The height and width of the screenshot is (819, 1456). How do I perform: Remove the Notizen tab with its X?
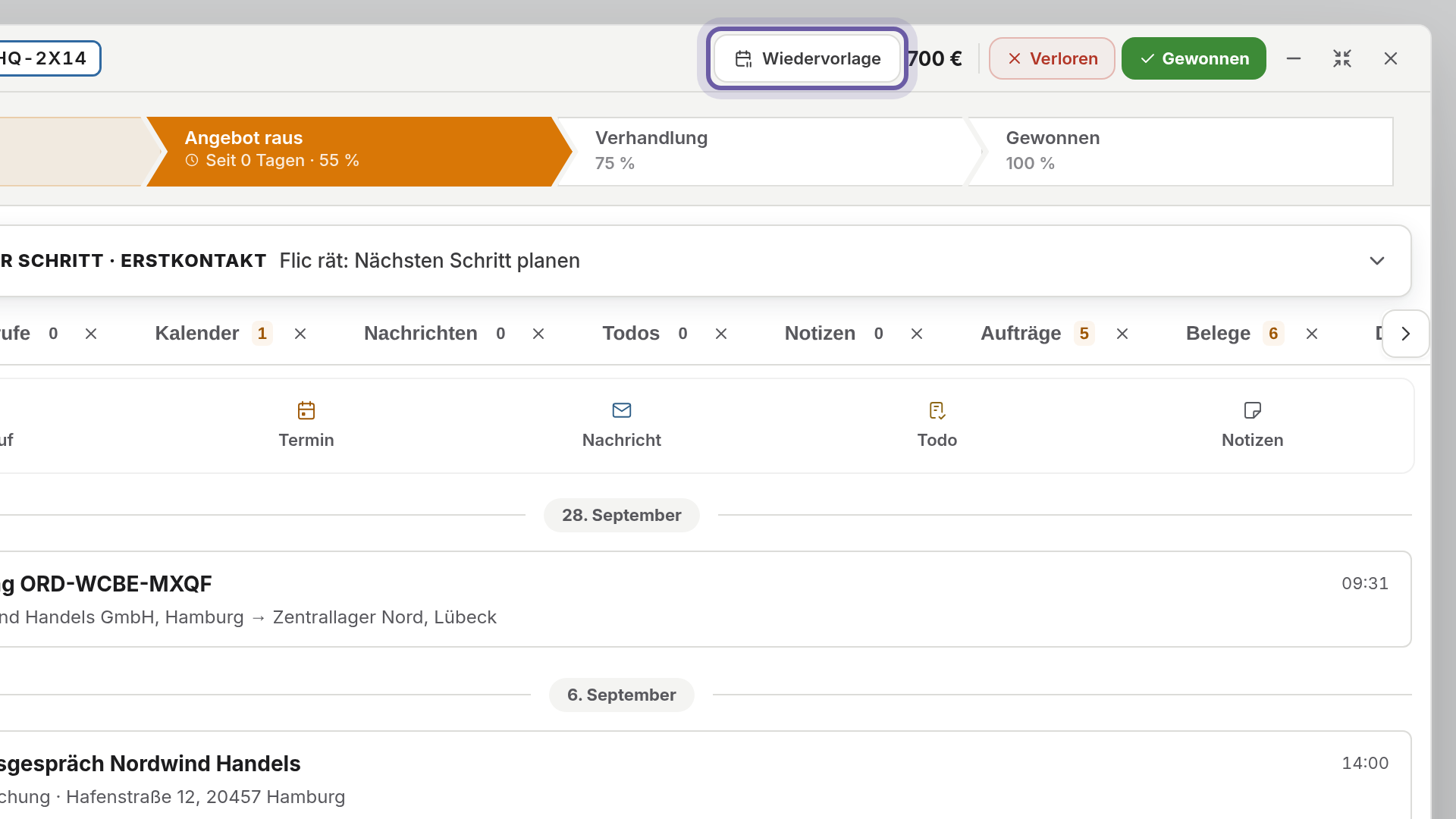(917, 334)
